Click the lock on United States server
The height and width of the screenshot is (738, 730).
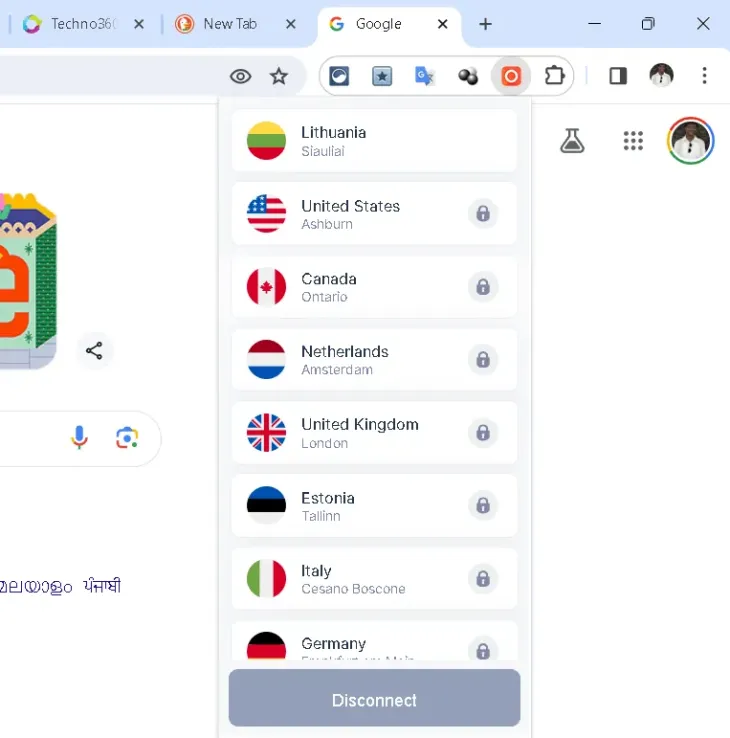click(483, 214)
